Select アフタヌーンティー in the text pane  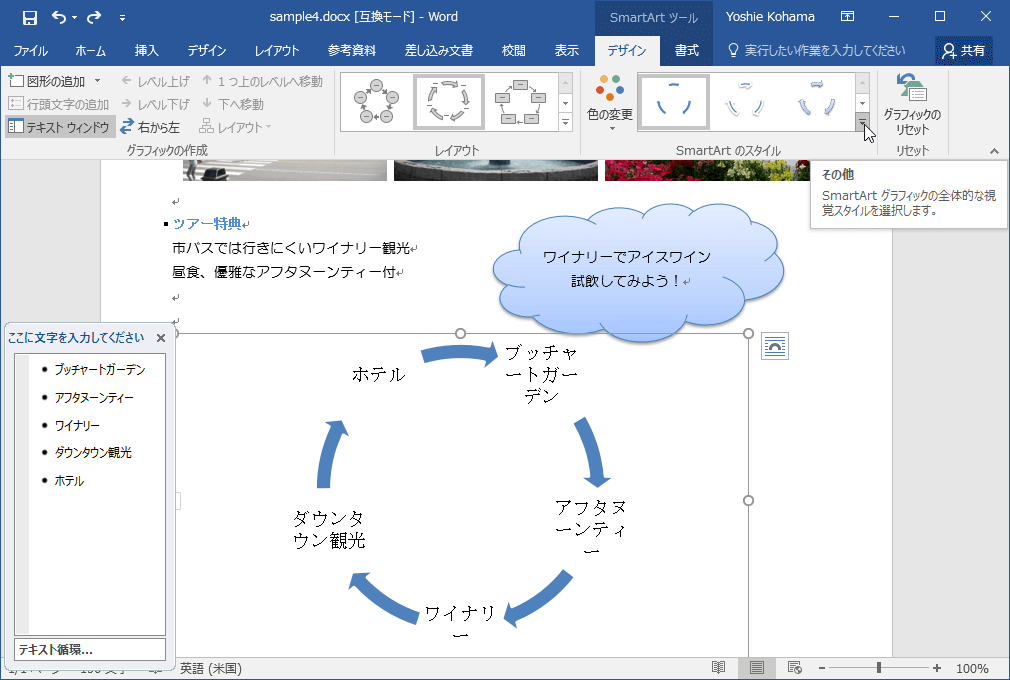click(x=94, y=398)
